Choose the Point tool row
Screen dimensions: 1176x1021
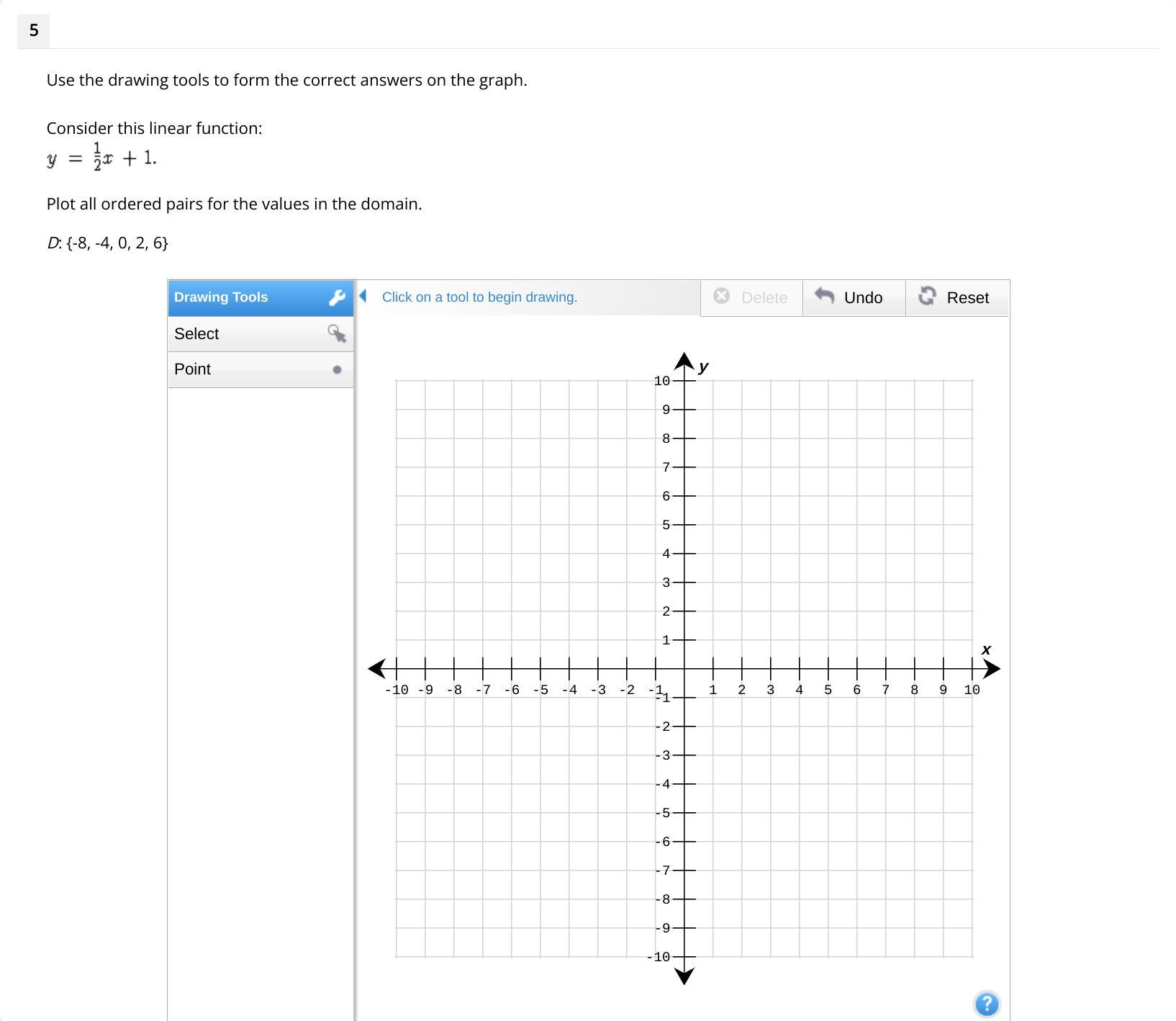(261, 370)
